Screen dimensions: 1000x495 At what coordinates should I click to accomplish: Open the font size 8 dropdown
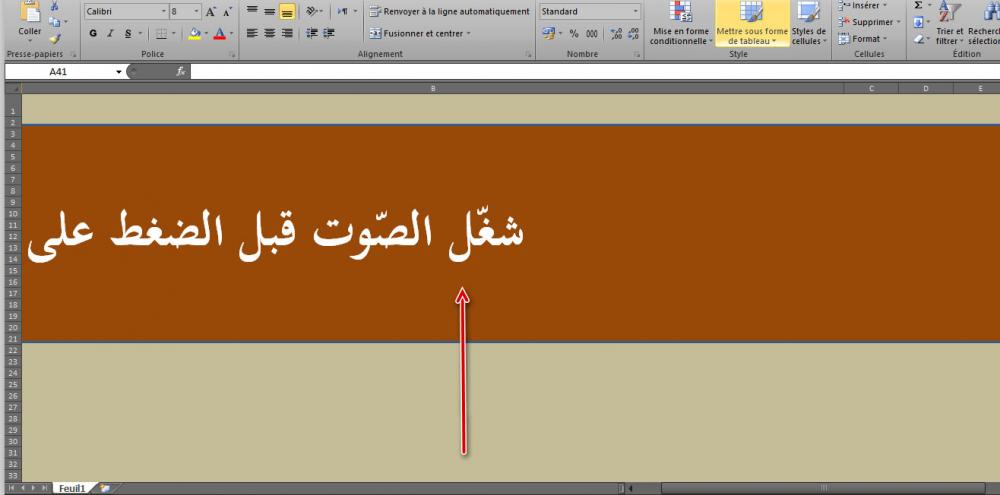196,11
